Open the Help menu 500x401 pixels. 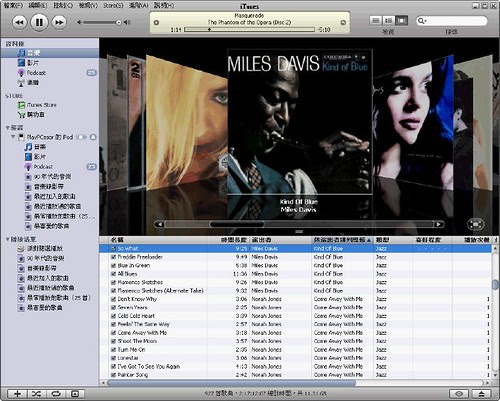164,5
